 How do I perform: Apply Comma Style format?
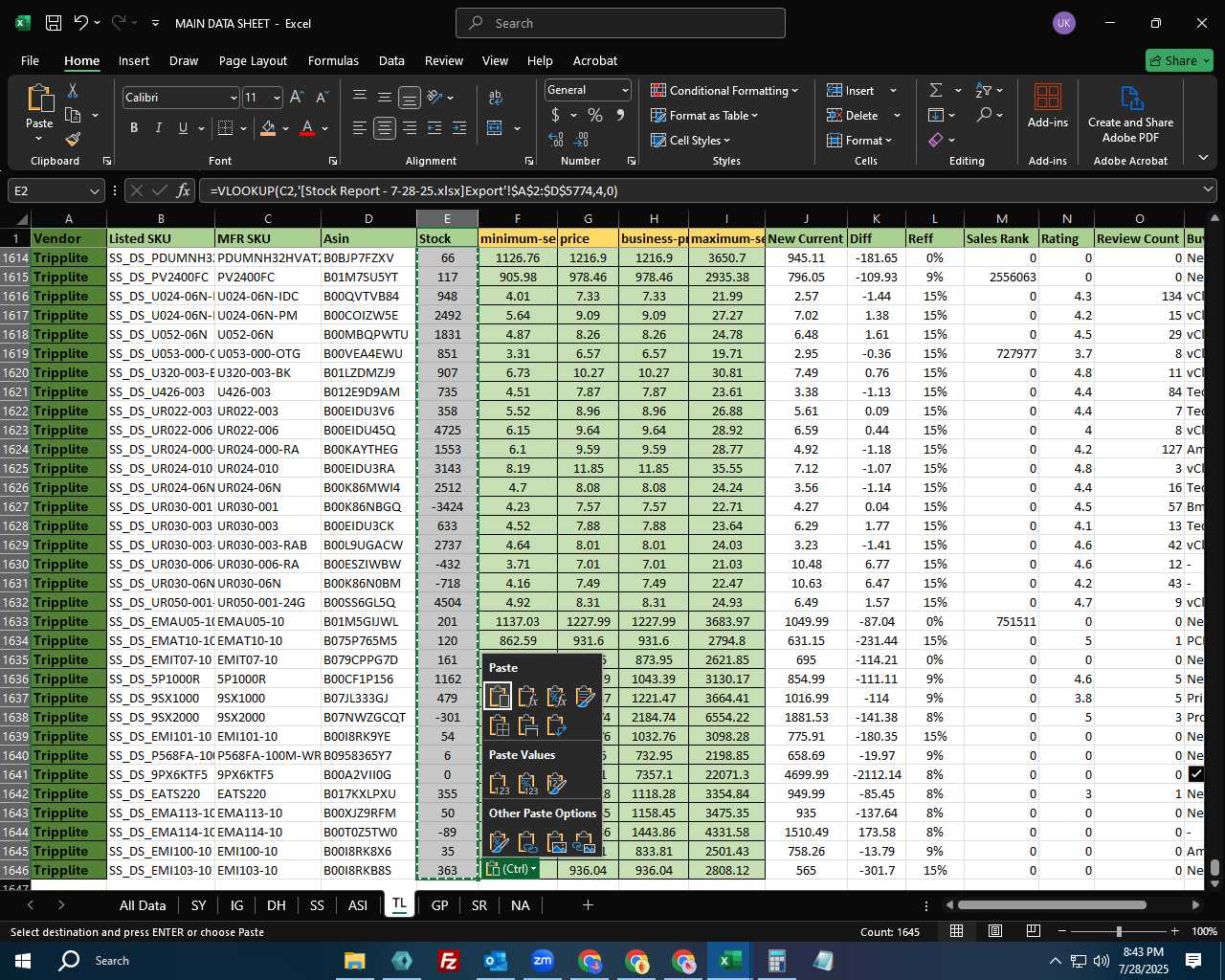pyautogui.click(x=620, y=115)
